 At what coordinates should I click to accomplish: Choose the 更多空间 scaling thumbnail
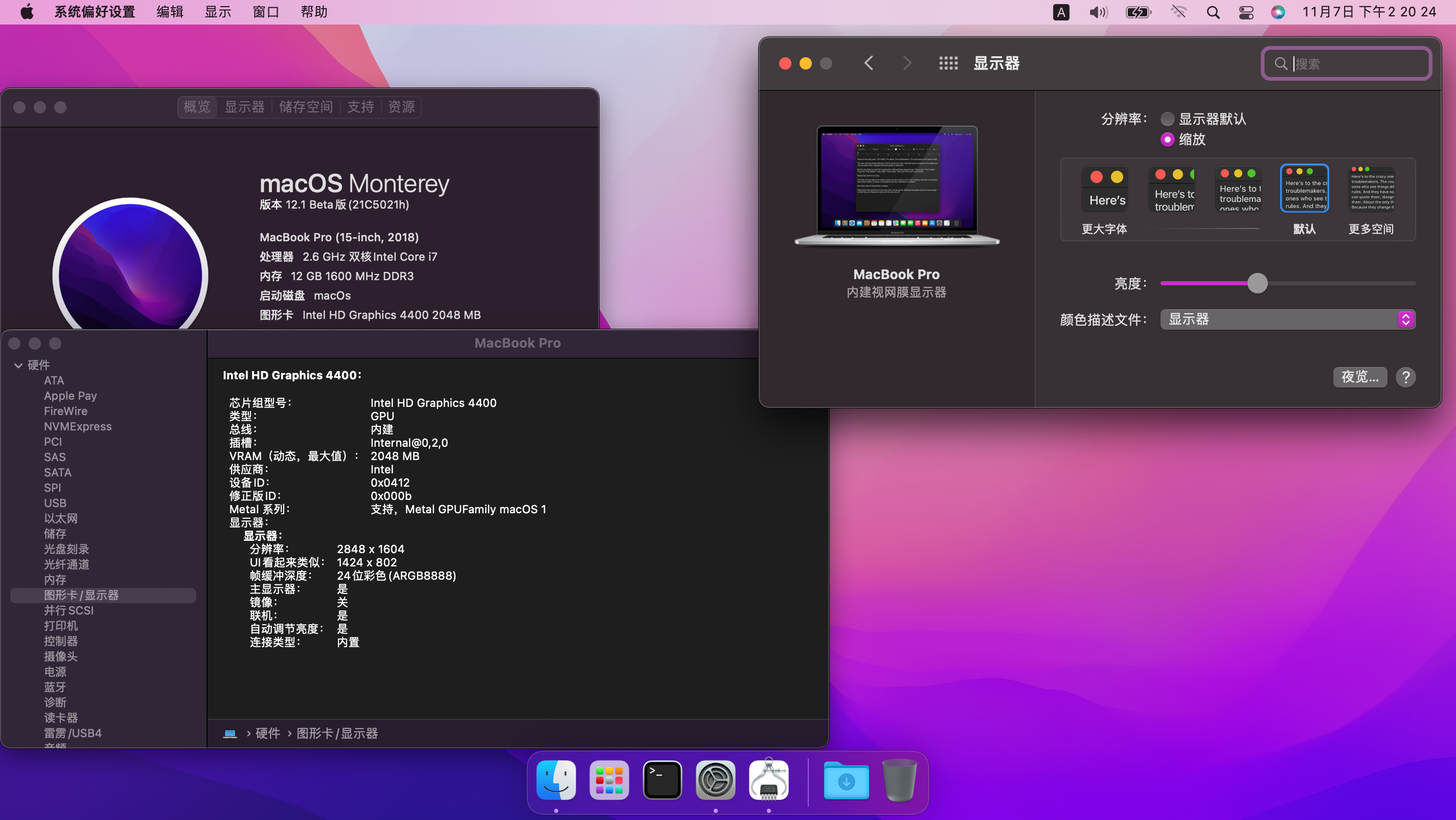pyautogui.click(x=1372, y=189)
